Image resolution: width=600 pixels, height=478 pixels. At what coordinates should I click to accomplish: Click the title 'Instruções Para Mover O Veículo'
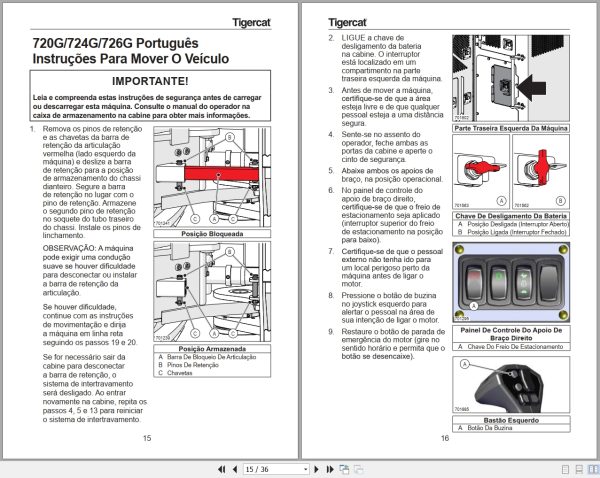click(x=131, y=59)
